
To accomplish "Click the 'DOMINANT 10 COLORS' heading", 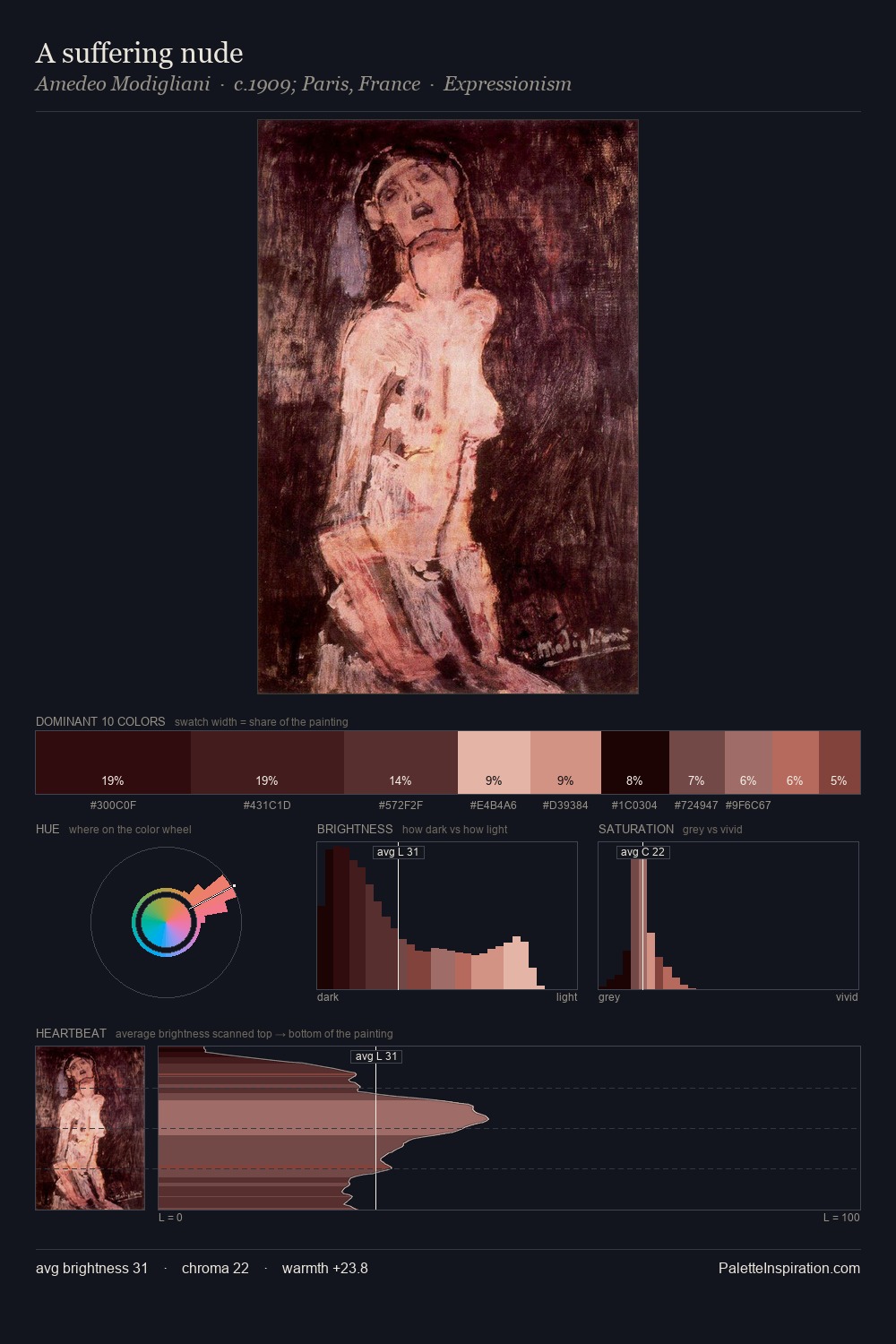I will tap(100, 721).
